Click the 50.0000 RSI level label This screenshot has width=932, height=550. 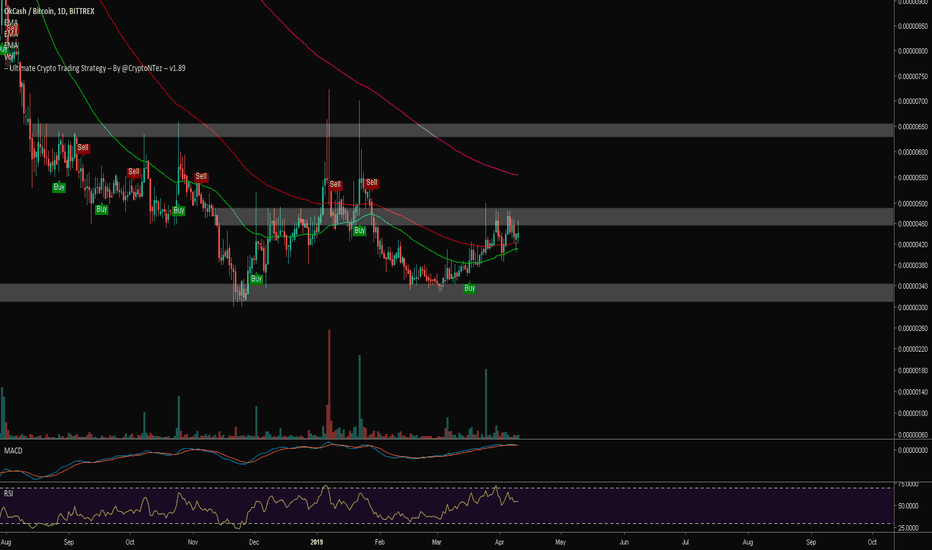(908, 506)
